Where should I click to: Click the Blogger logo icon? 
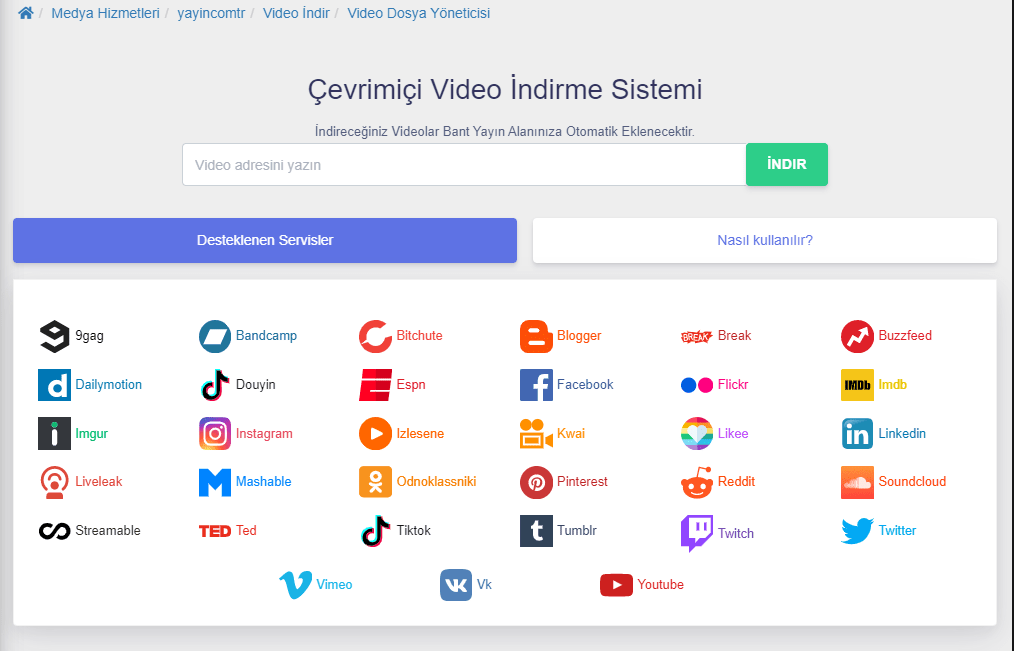[536, 336]
